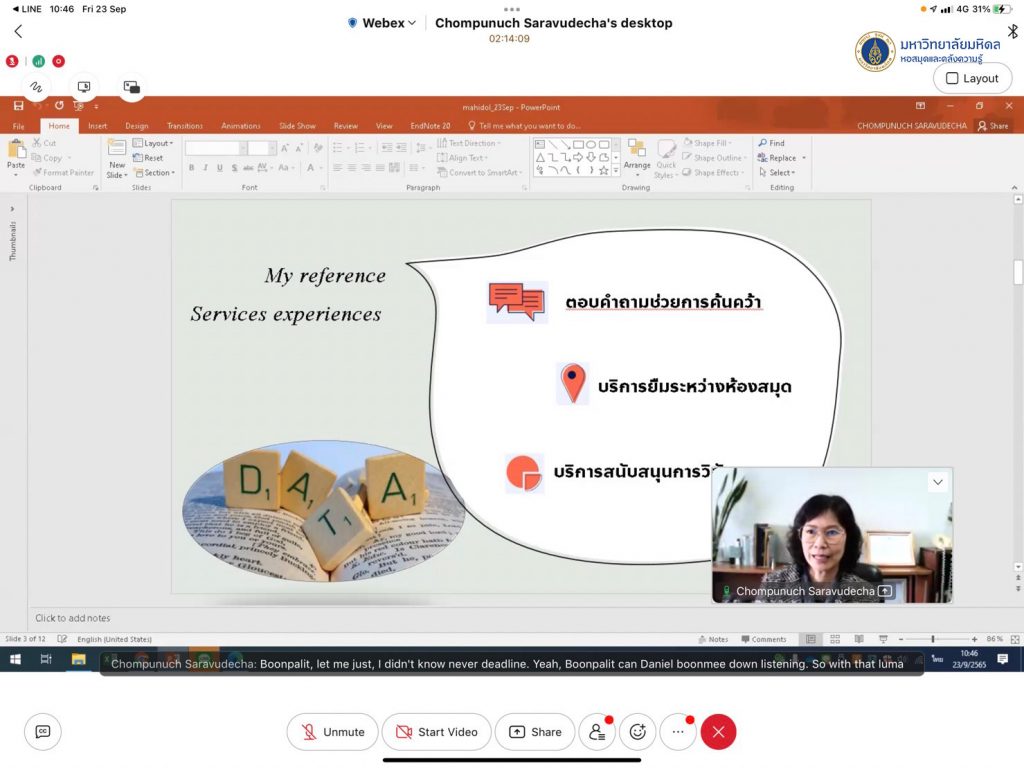Viewport: 1024px width, 768px height.
Task: Open the PowerPoint Layout dropdown
Action: click(157, 143)
